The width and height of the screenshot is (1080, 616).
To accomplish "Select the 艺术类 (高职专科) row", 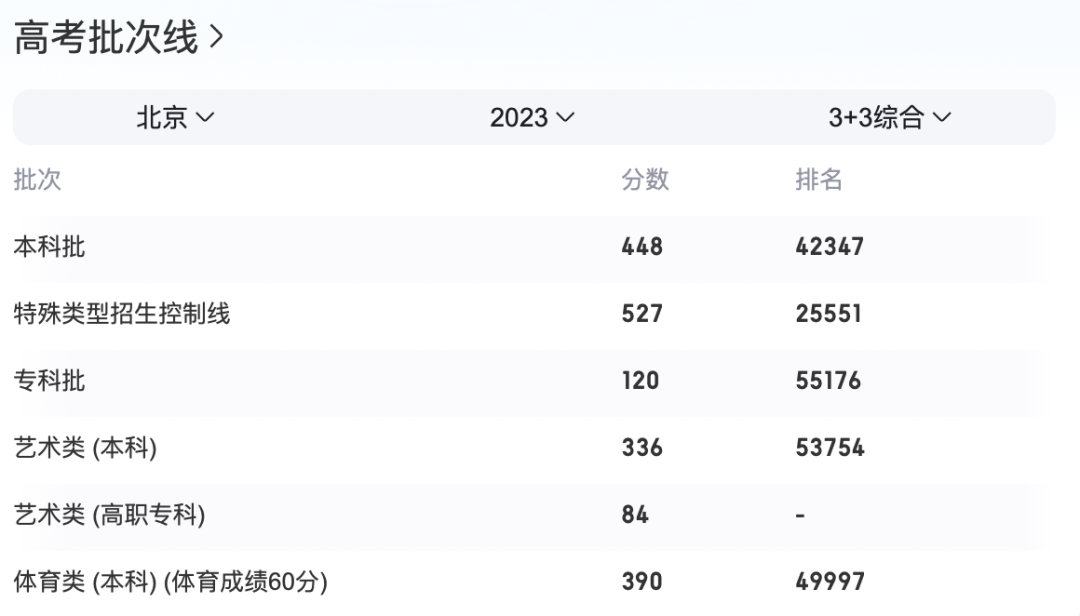I will tap(109, 515).
